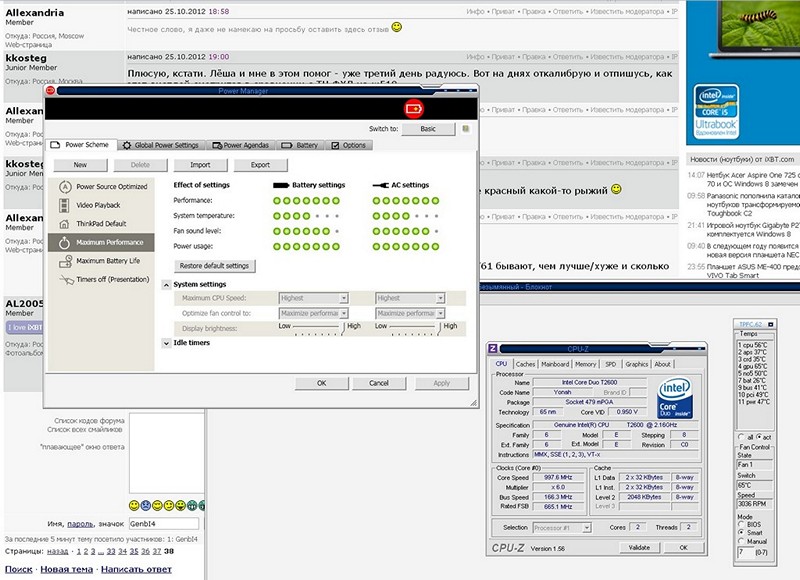
Task: Click the red battery icon in Power Manager
Action: tap(413, 109)
